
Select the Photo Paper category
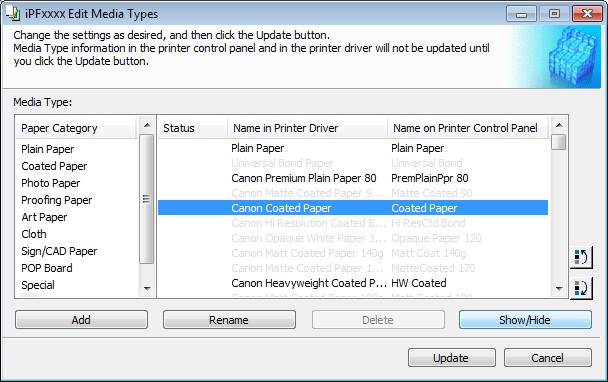51,183
